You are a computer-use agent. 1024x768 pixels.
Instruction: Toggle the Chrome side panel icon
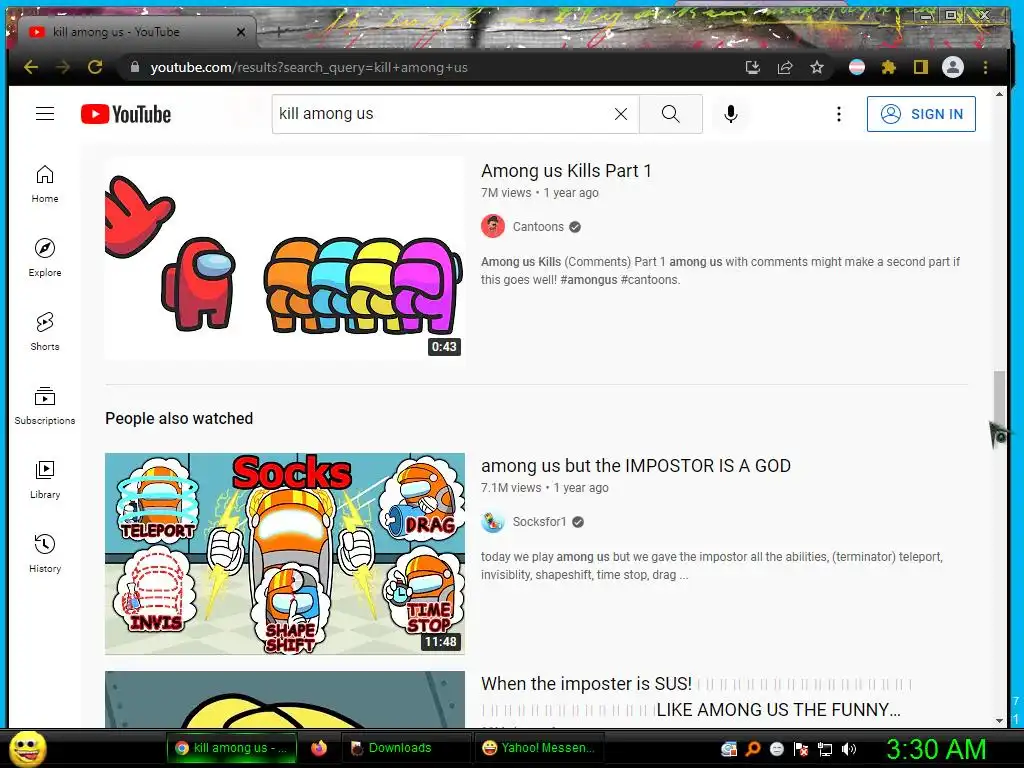click(x=921, y=67)
